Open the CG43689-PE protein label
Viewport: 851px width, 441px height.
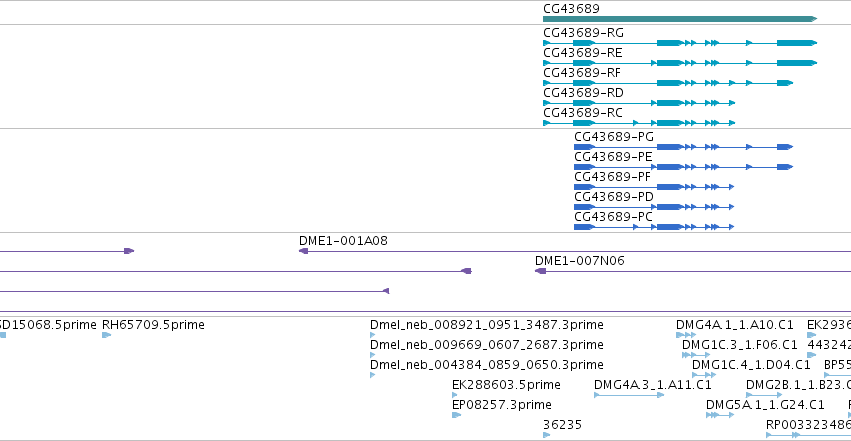click(613, 157)
